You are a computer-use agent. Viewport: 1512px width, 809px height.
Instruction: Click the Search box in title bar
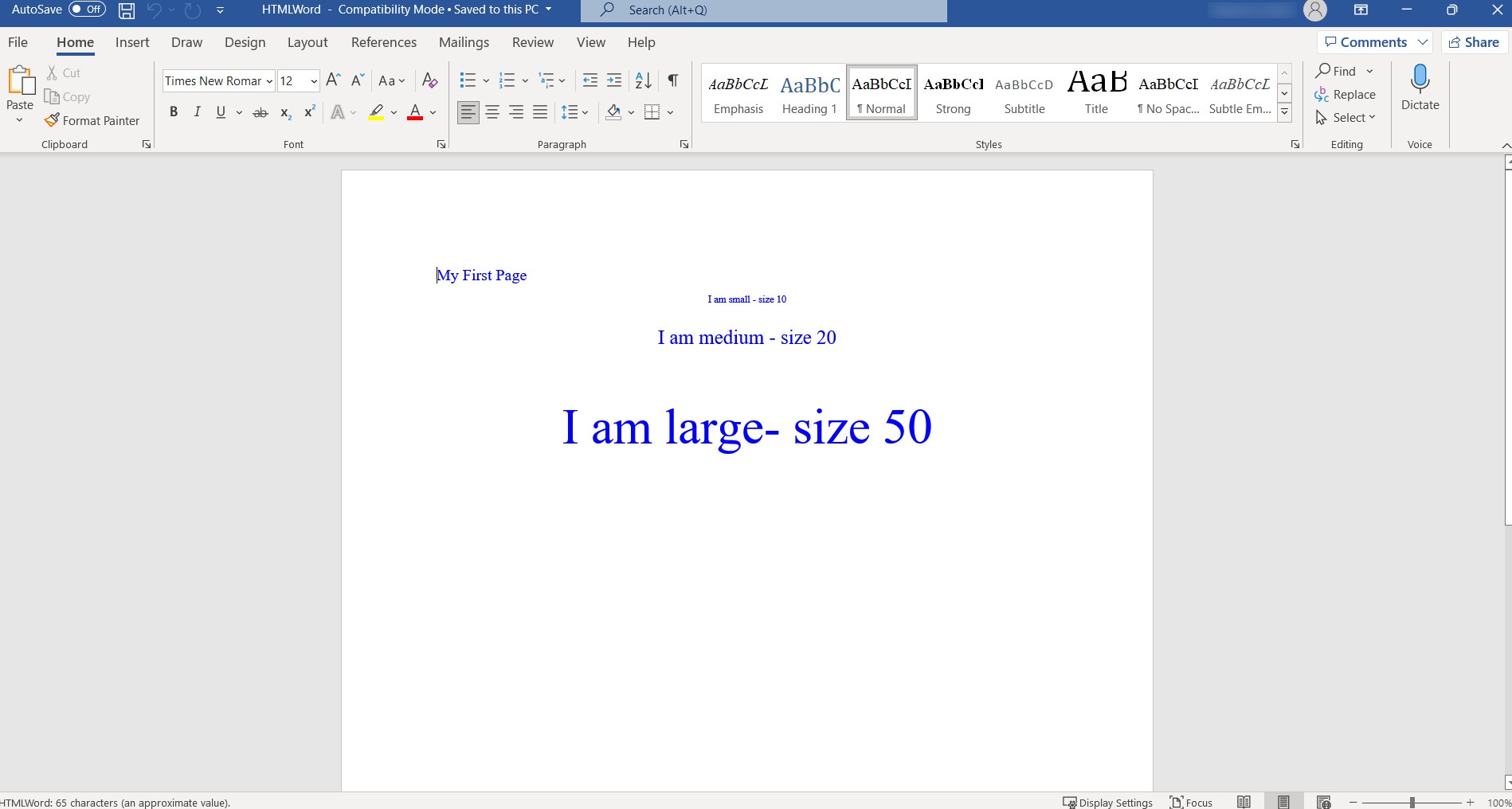[x=764, y=10]
